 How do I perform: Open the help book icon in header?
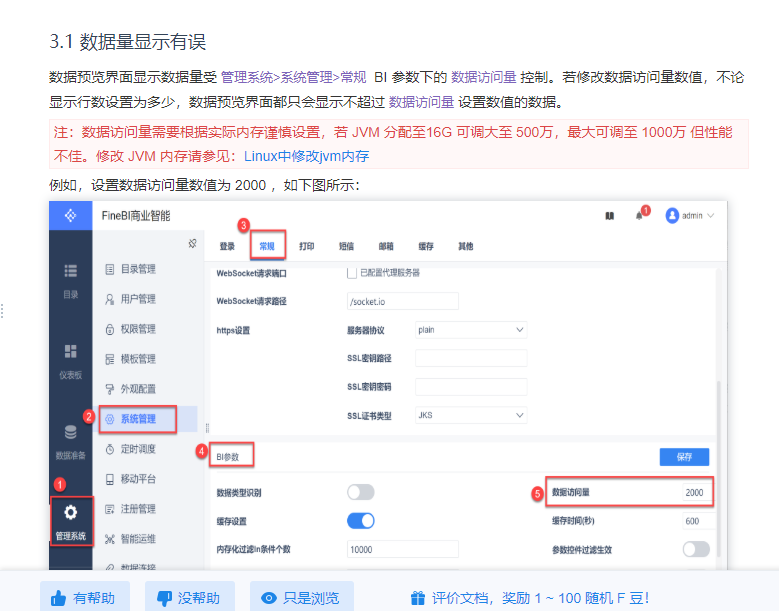pos(610,216)
